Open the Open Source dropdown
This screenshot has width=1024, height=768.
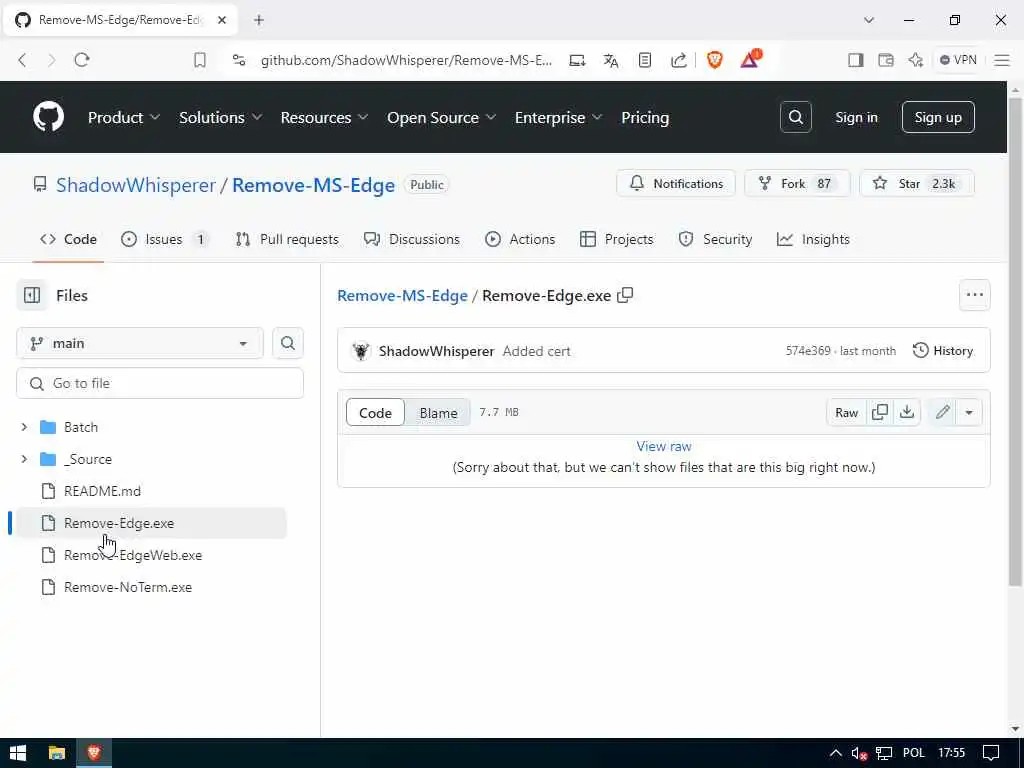(441, 118)
